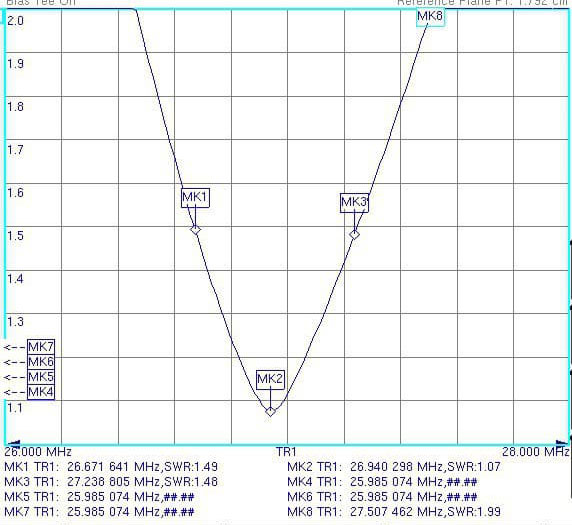Viewport: 572px width, 525px height.
Task: Pick the off-screen MK6 marker box
Action: click(x=41, y=362)
